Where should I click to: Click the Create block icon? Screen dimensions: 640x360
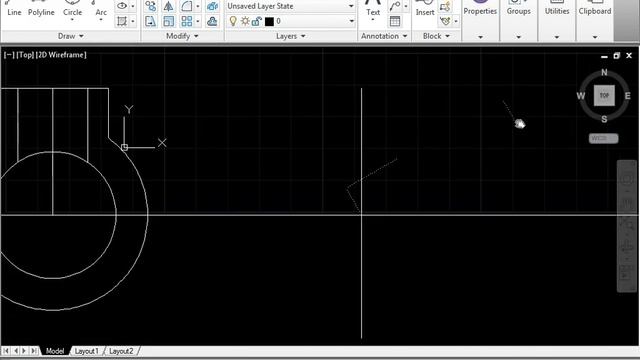click(445, 6)
